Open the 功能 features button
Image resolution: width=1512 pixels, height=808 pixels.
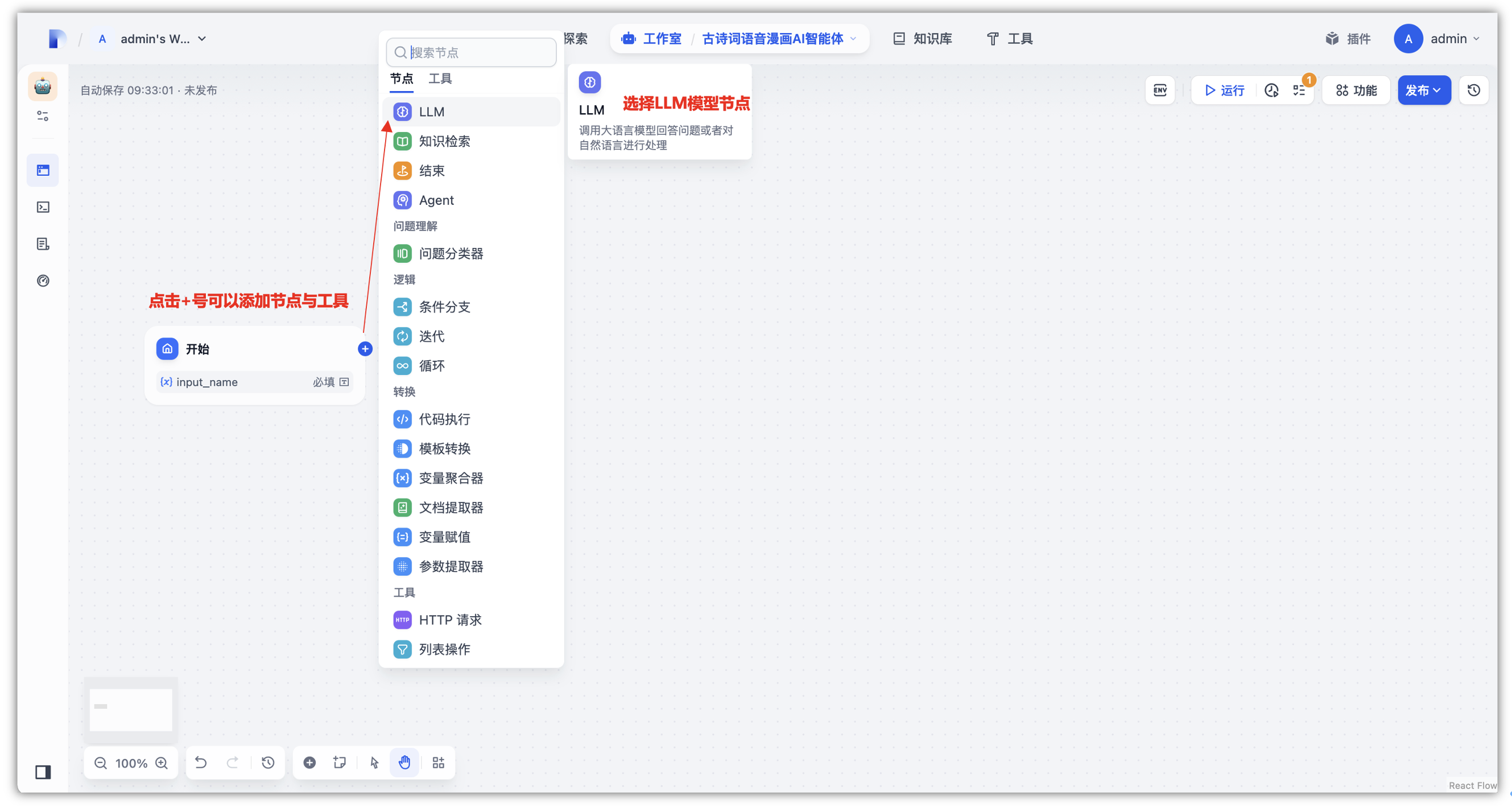click(1356, 90)
